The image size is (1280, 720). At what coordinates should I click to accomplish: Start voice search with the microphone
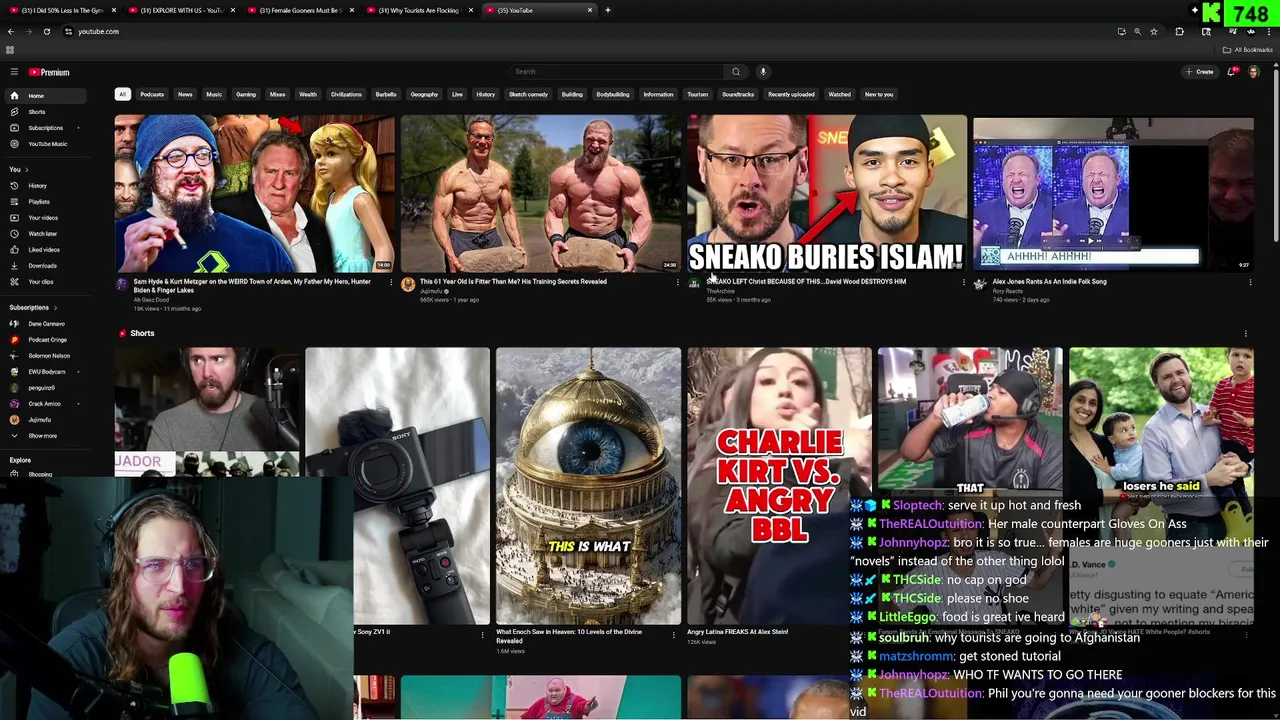coord(763,72)
